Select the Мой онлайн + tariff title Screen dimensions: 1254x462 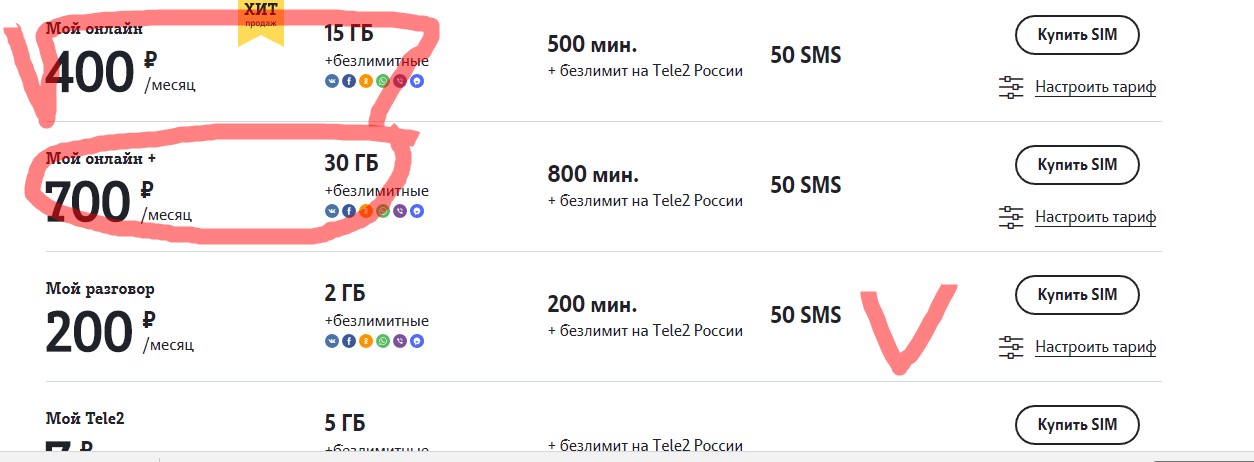coord(101,158)
